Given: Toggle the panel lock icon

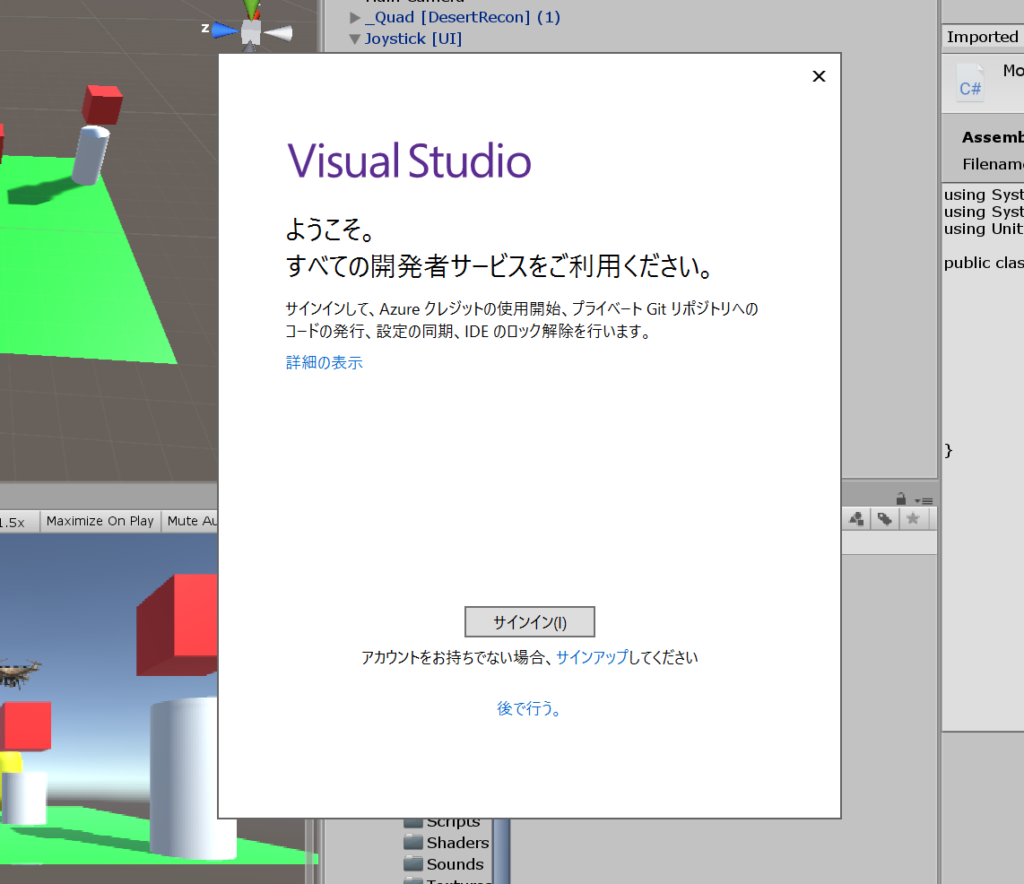Looking at the screenshot, I should click(901, 499).
